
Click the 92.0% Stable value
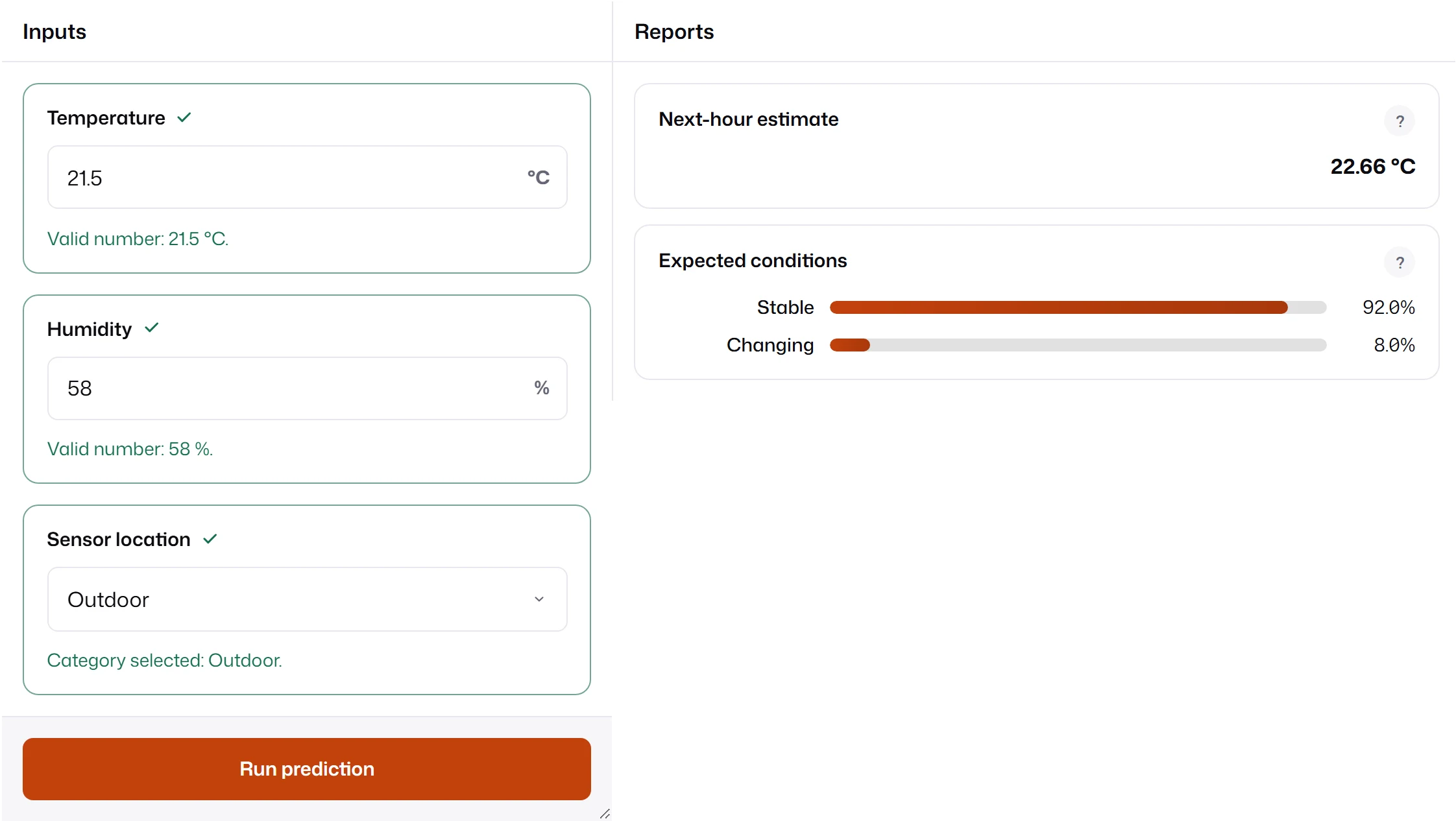coord(1389,307)
